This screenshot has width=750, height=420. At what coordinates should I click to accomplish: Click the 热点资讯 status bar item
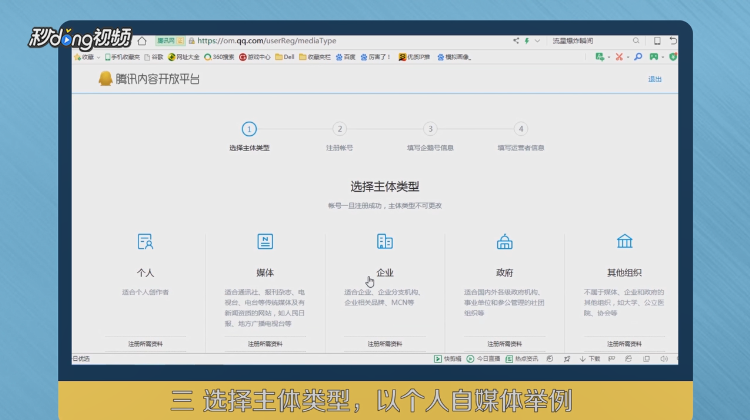coord(522,359)
